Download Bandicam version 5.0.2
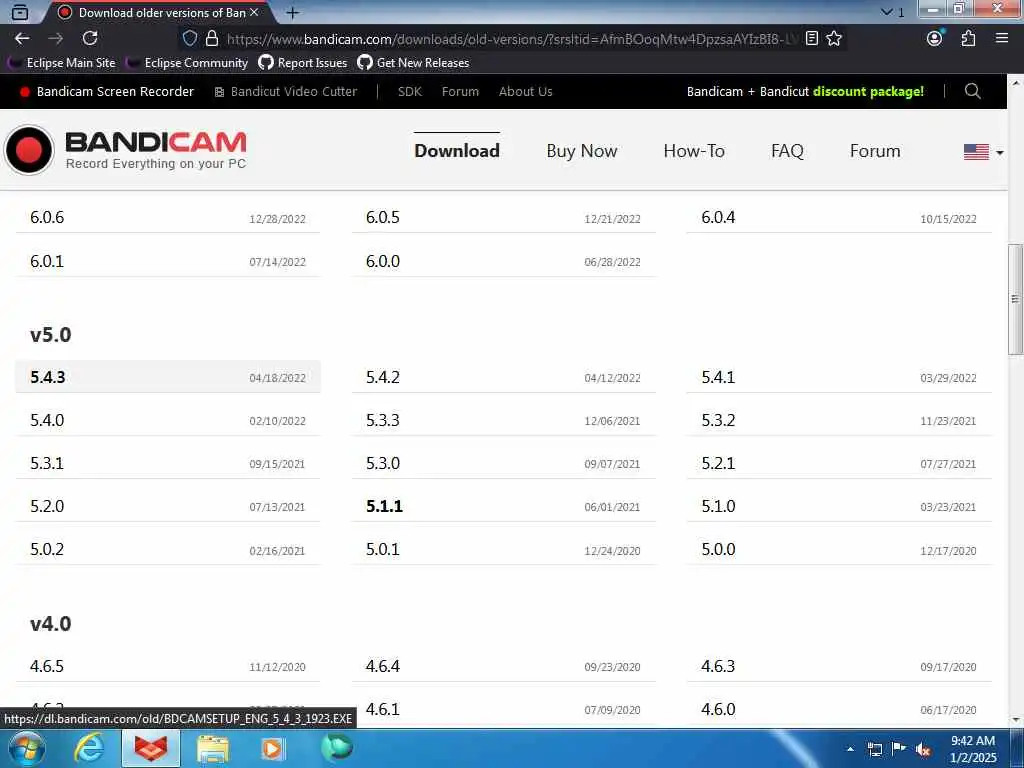 168,549
